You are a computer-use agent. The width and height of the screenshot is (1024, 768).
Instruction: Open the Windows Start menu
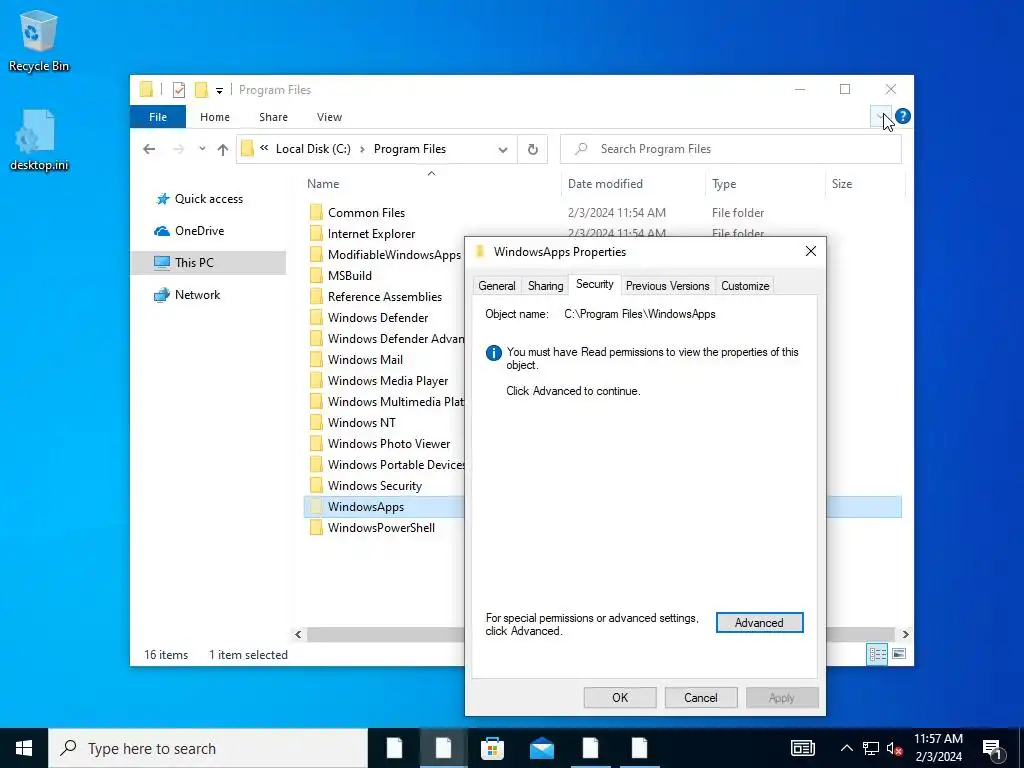pyautogui.click(x=24, y=748)
